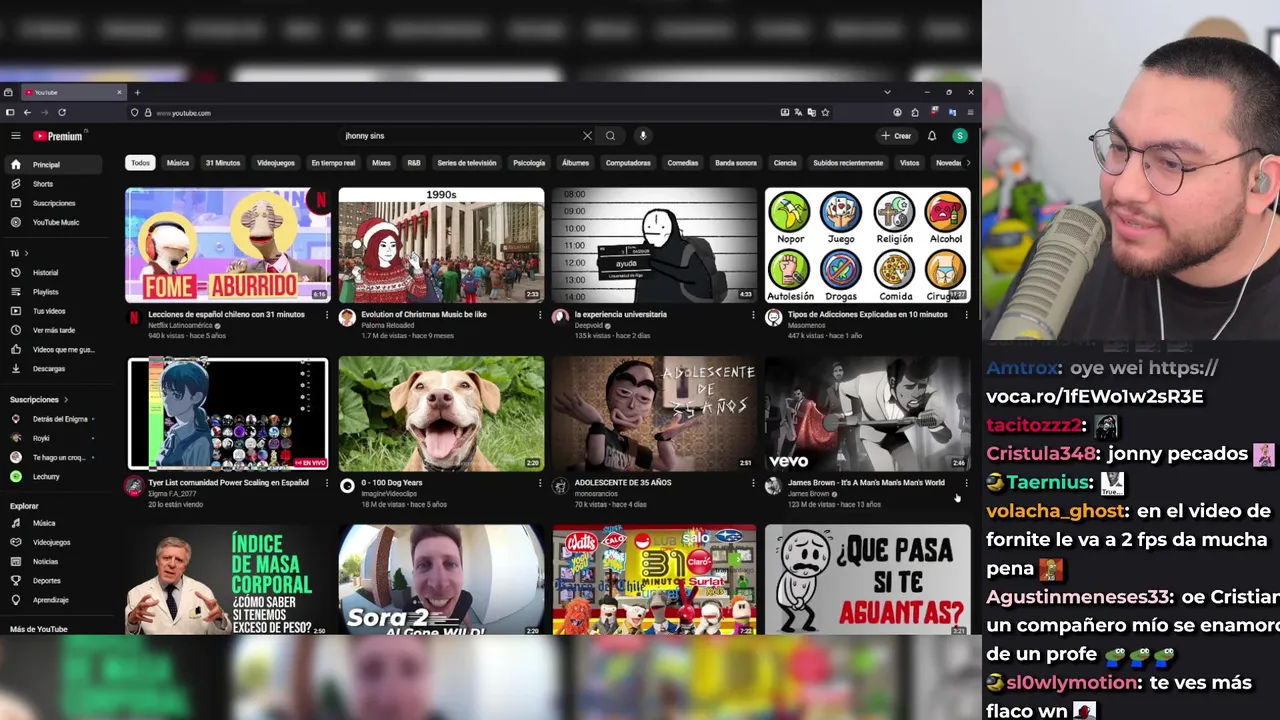The width and height of the screenshot is (1280, 720).
Task: Open Ver más tarde in the sidebar
Action: coord(52,330)
